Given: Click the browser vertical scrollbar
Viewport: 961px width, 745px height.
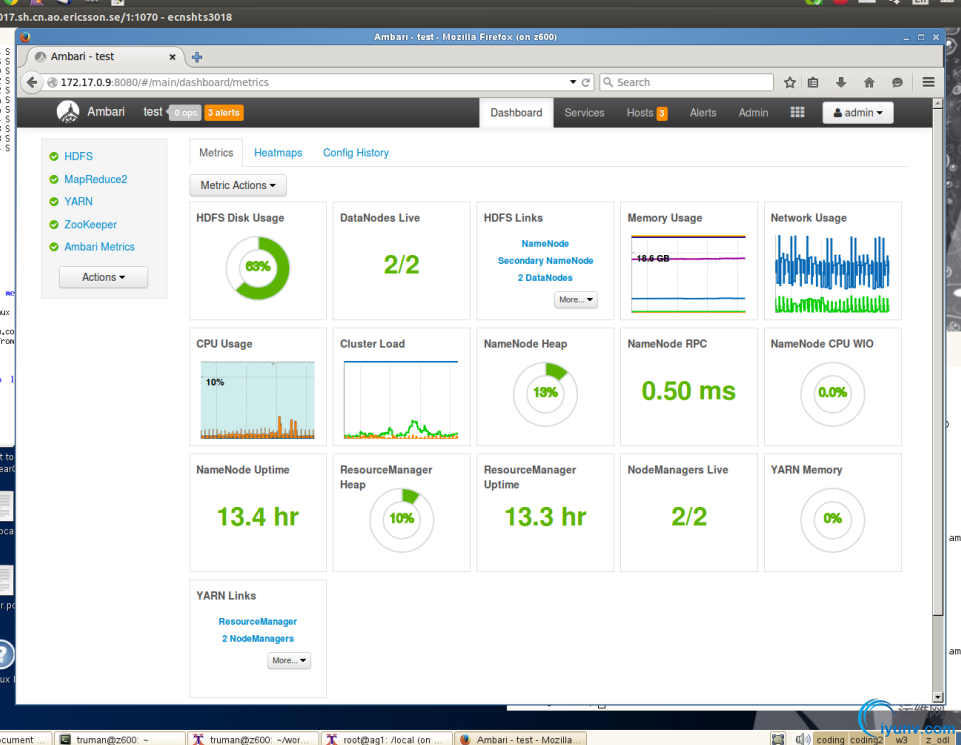Looking at the screenshot, I should tap(937, 361).
